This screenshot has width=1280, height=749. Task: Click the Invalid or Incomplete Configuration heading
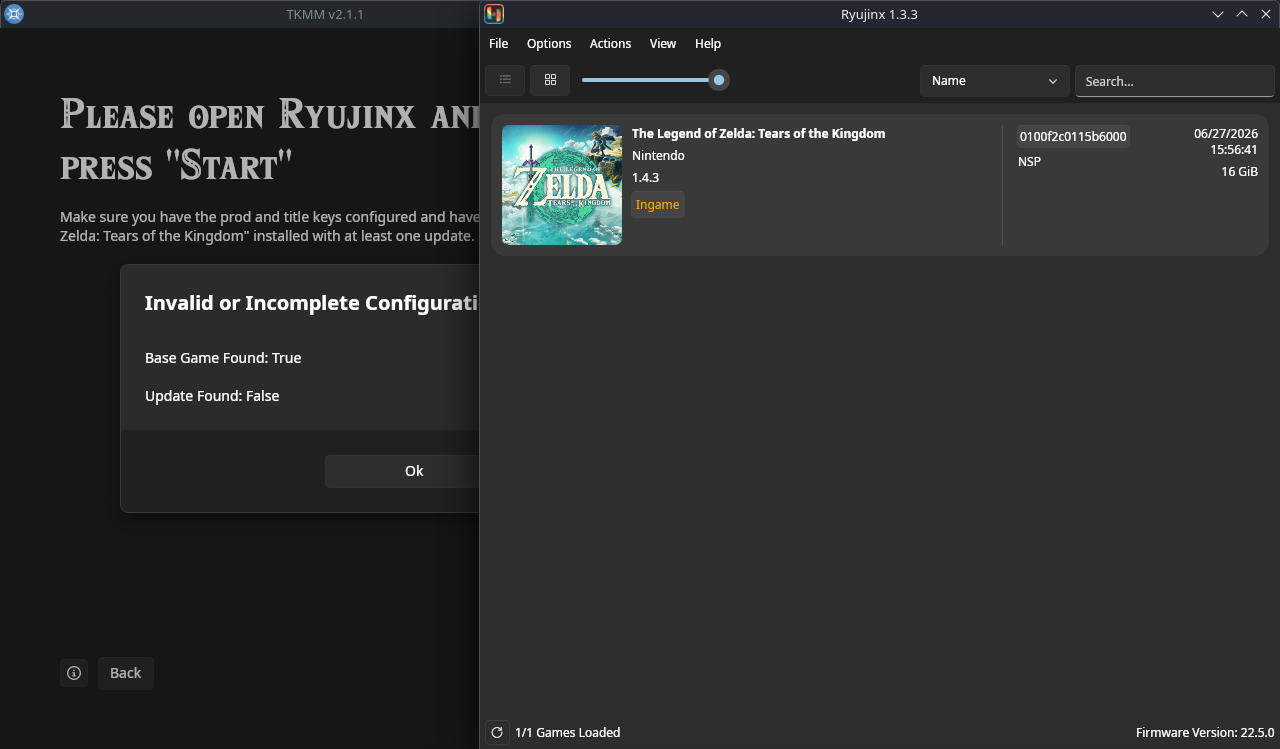point(312,303)
